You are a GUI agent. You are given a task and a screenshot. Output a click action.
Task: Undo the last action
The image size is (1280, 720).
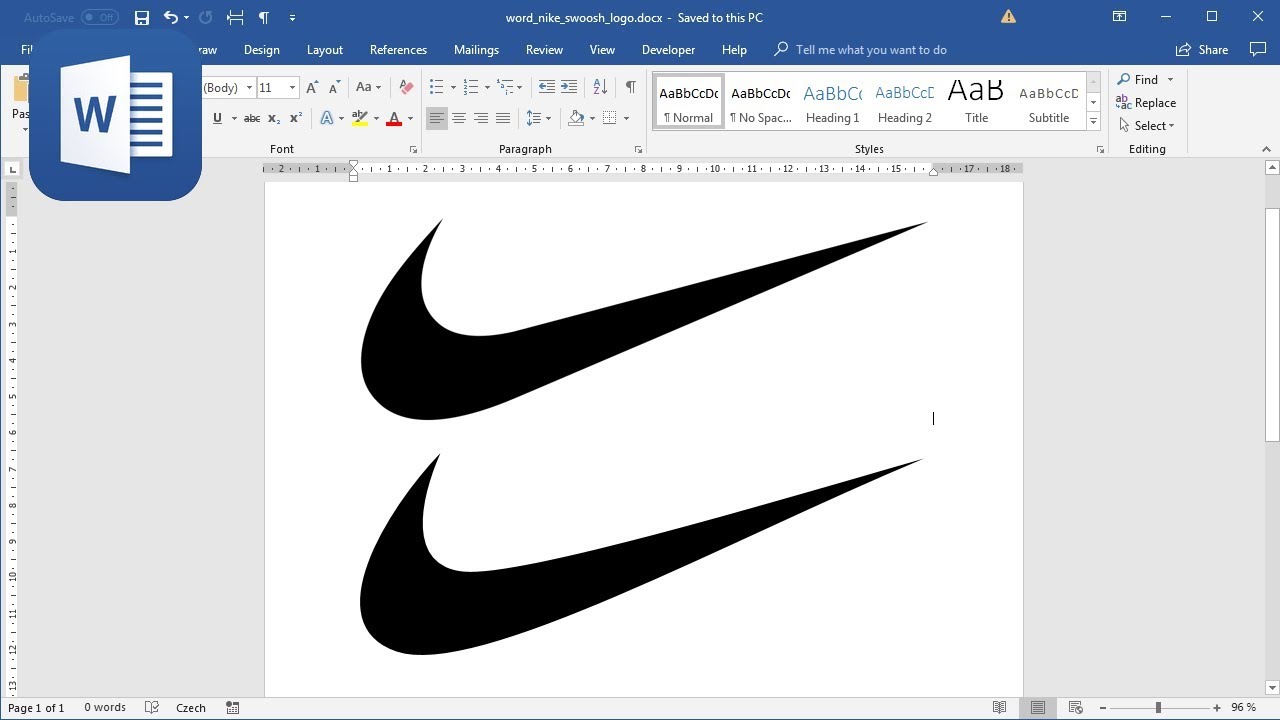click(x=170, y=17)
